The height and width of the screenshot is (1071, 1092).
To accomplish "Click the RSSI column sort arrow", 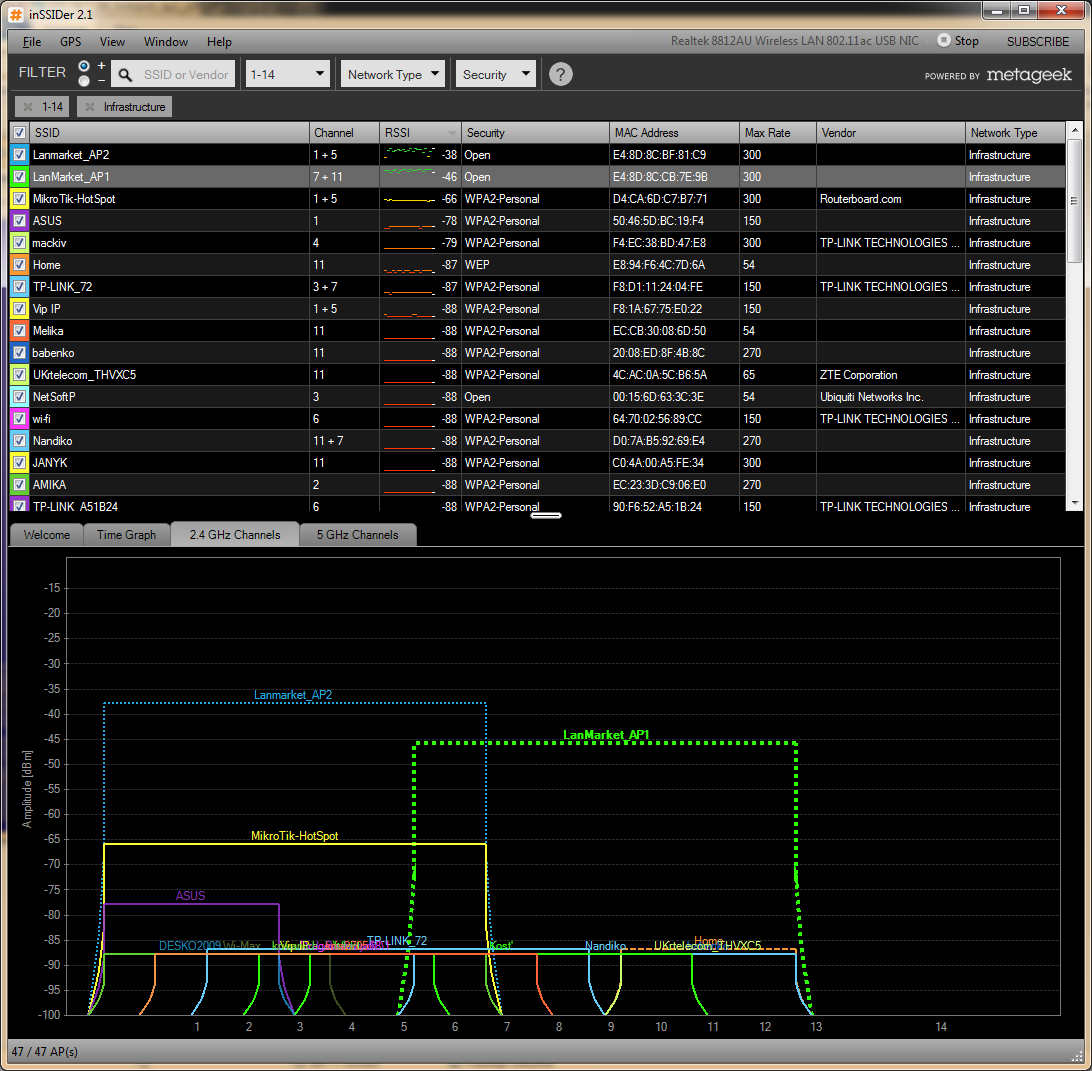I will click(452, 133).
